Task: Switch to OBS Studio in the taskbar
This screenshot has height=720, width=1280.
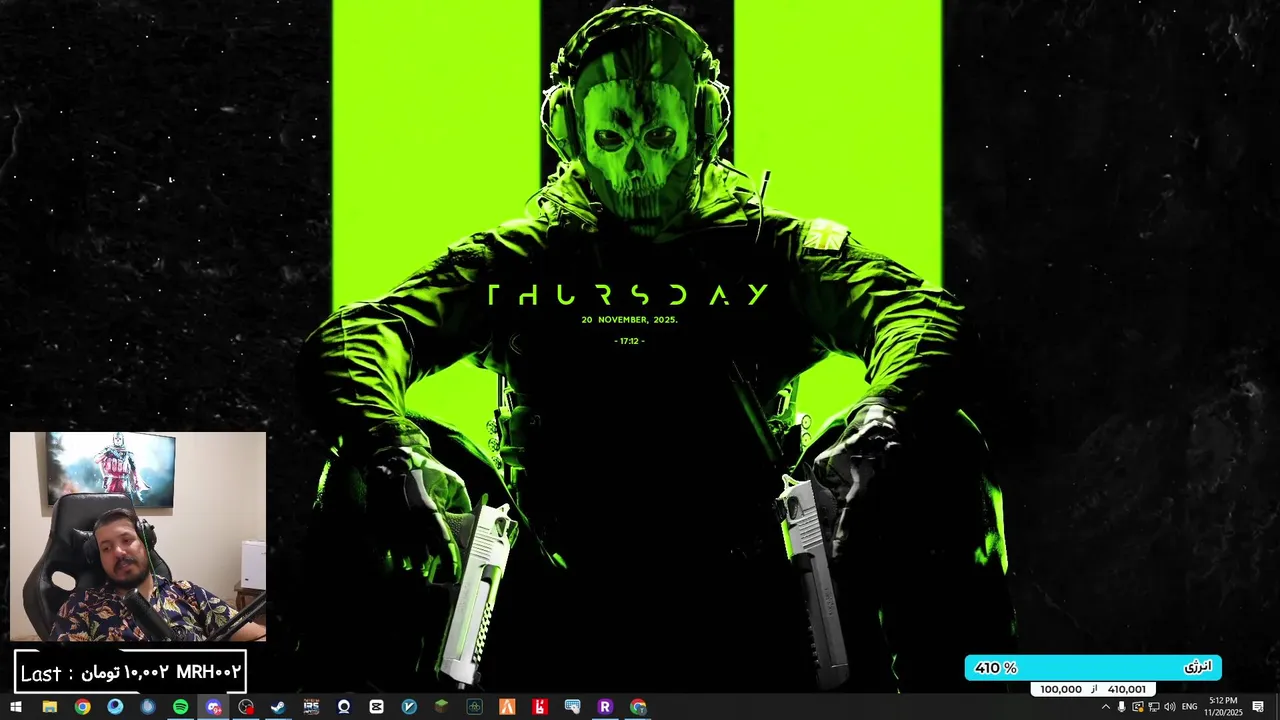Action: [246, 707]
